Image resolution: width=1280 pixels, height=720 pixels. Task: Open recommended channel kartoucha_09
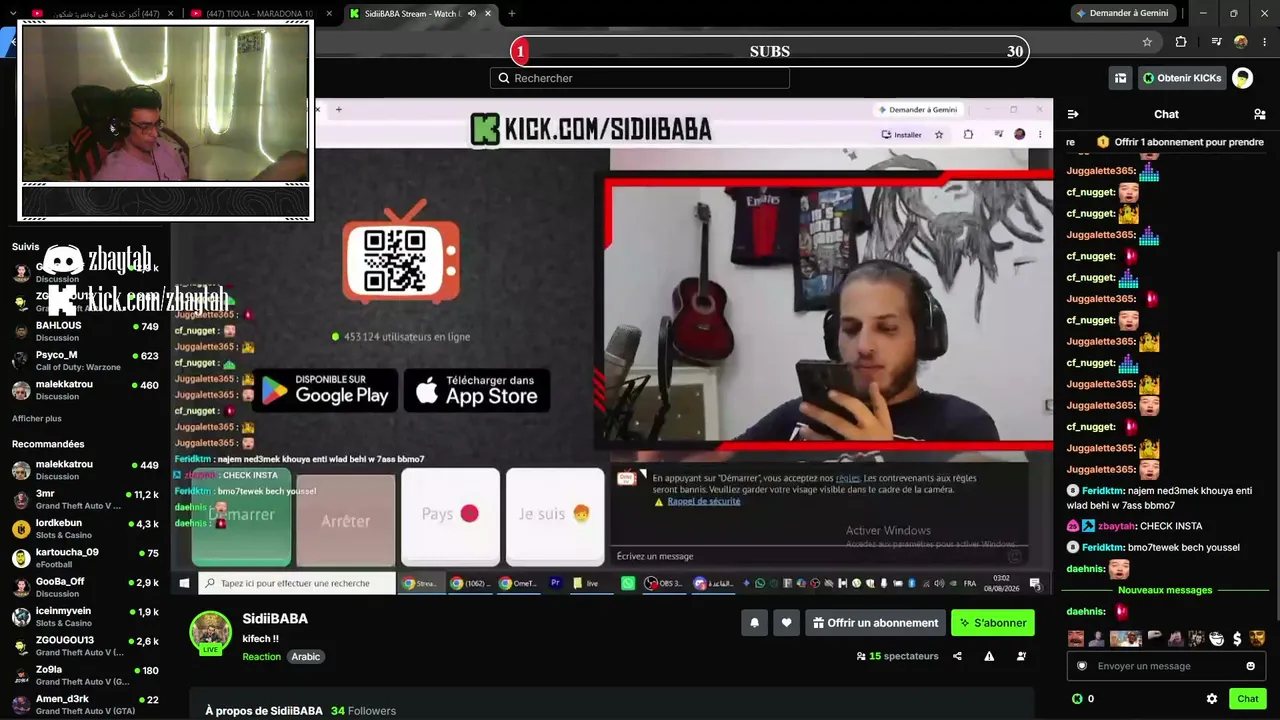pyautogui.click(x=85, y=558)
